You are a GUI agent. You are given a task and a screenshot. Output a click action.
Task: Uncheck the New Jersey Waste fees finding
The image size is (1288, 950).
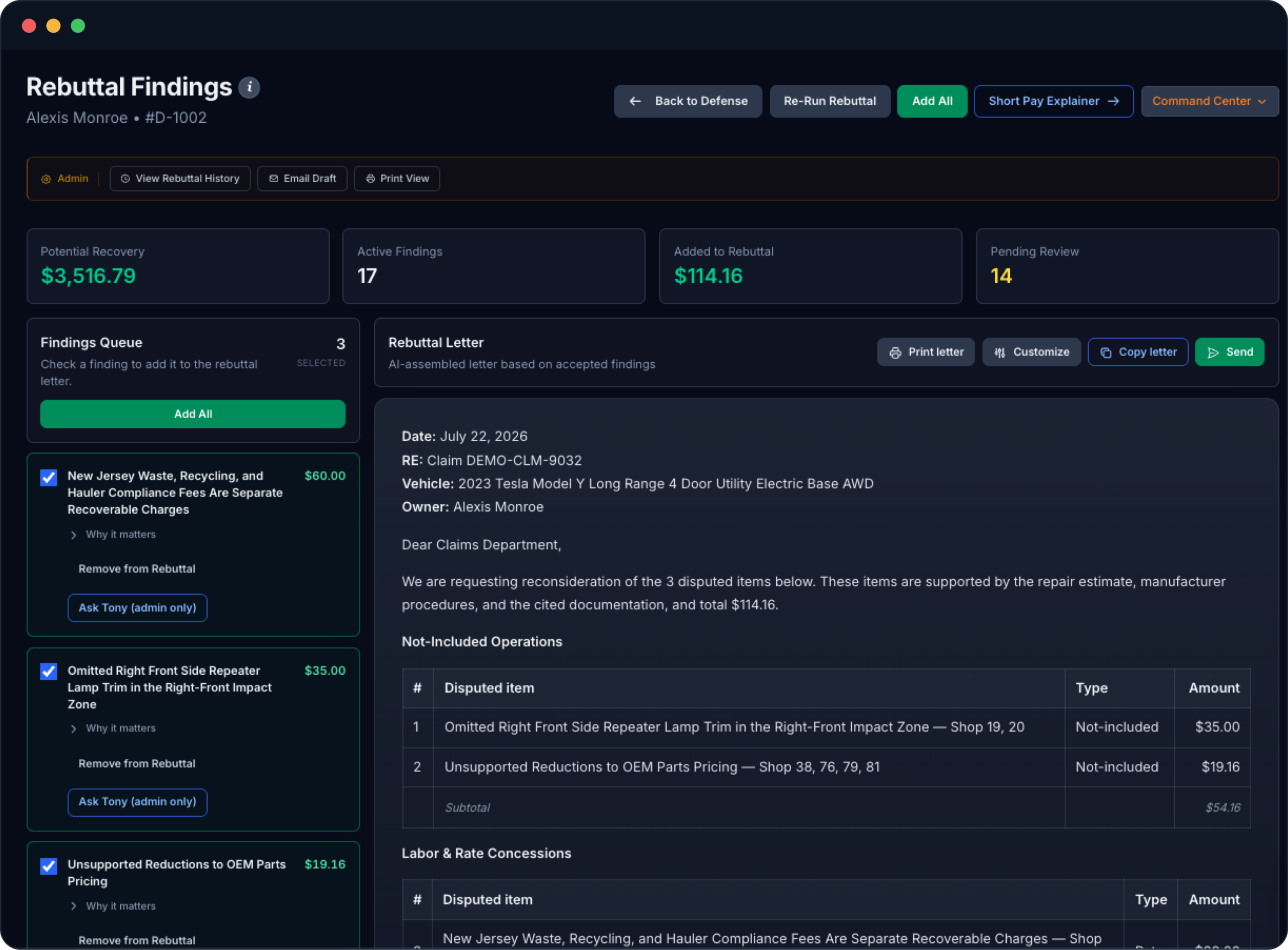click(49, 478)
